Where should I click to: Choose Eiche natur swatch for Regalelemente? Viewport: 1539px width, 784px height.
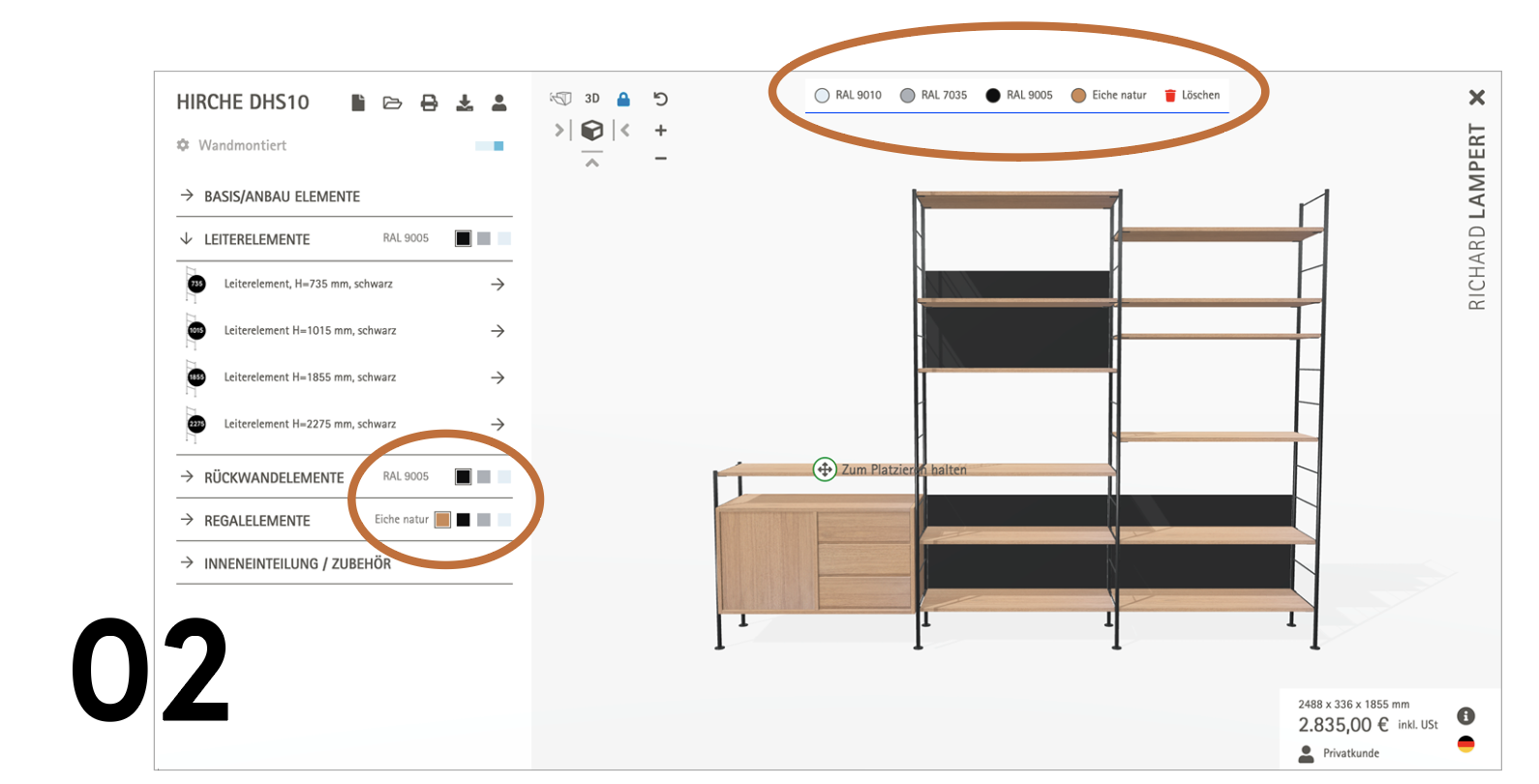pyautogui.click(x=442, y=520)
